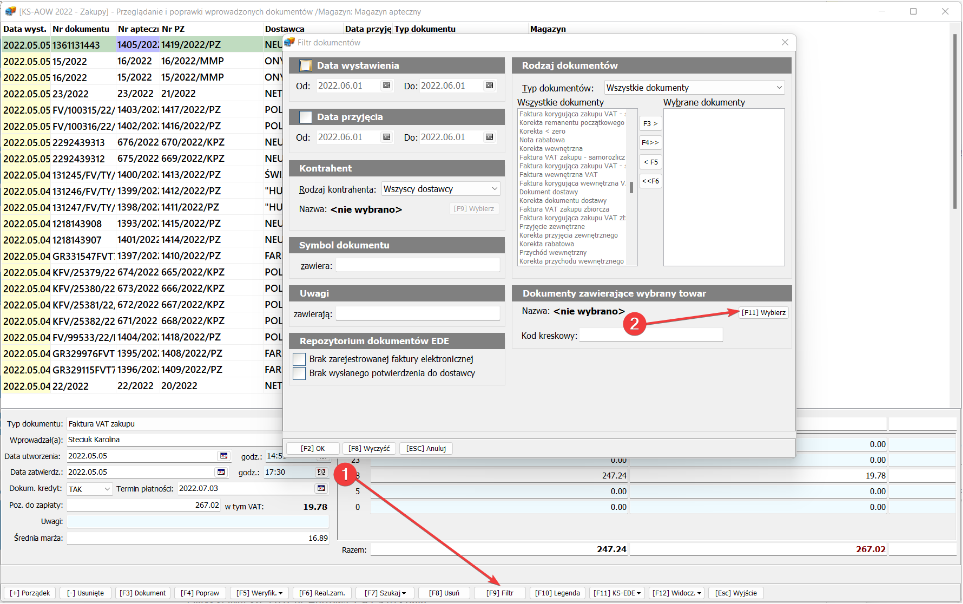Sort by the Nr dokumentu column header
The height and width of the screenshot is (604, 963).
[83, 29]
